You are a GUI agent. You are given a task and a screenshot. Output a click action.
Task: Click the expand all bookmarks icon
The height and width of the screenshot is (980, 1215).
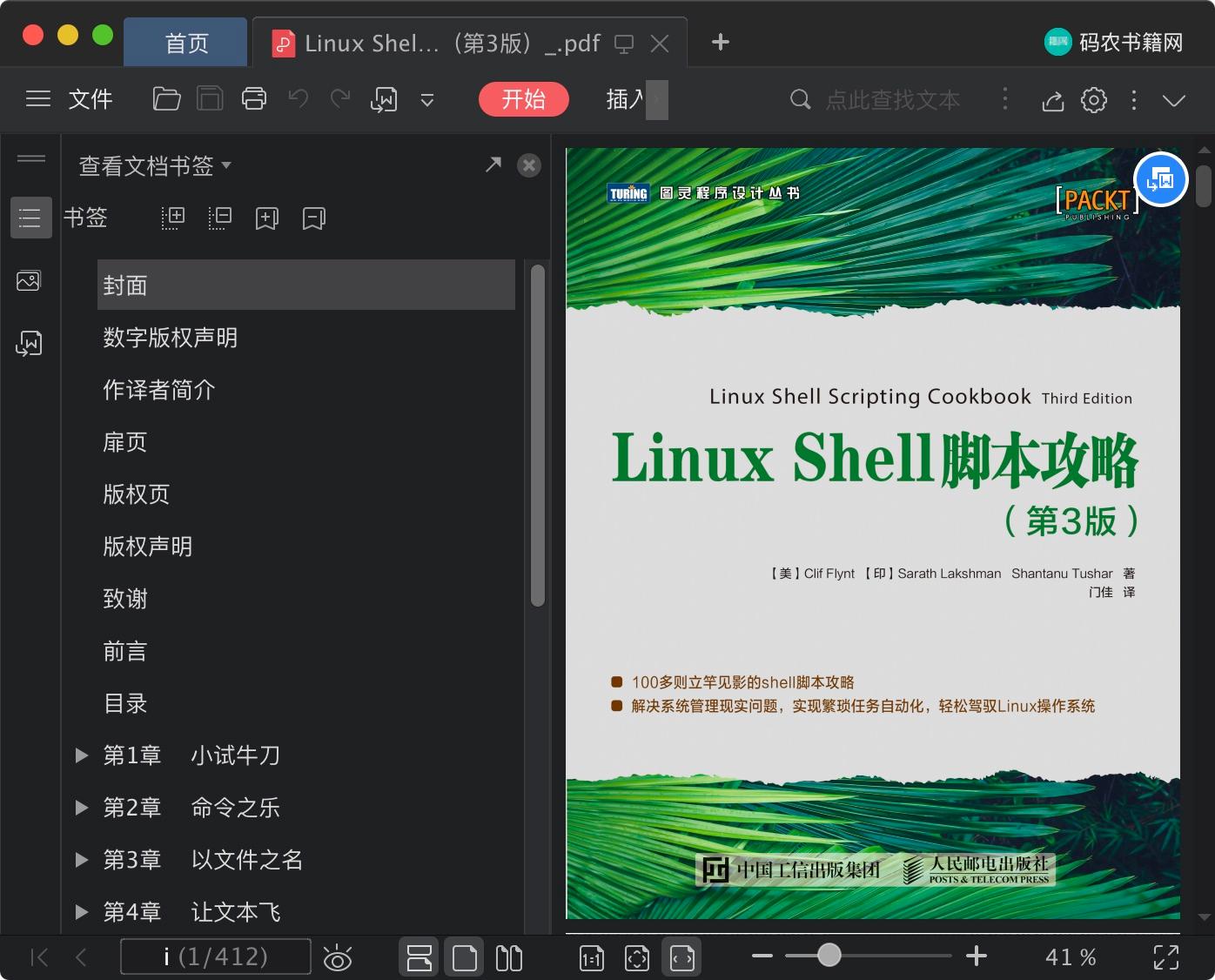click(173, 218)
